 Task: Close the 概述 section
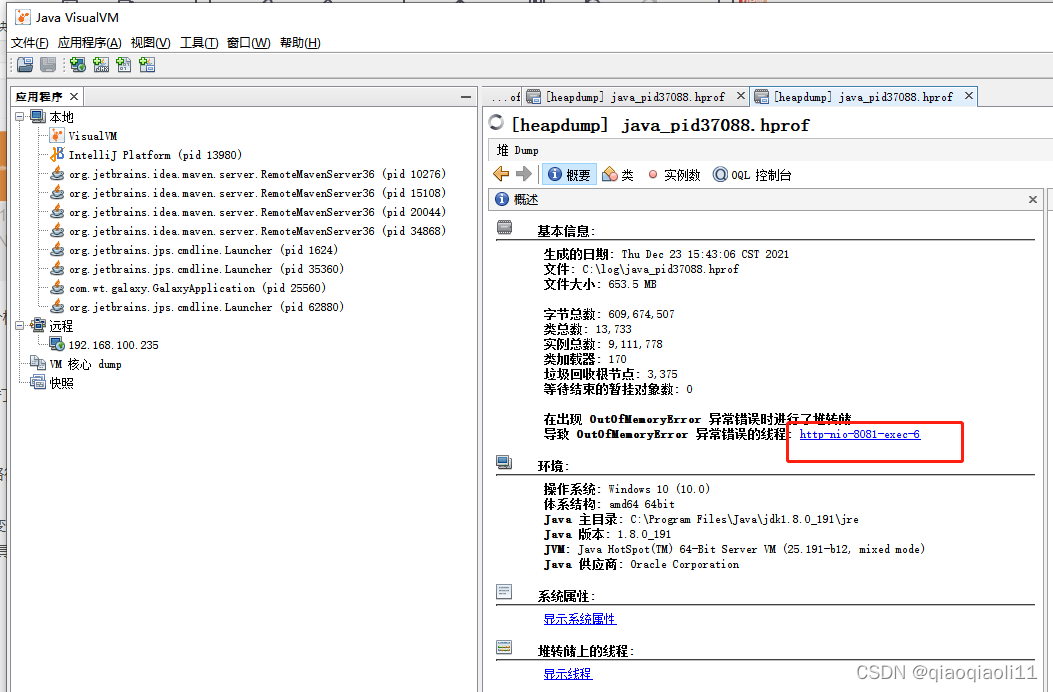click(1033, 200)
